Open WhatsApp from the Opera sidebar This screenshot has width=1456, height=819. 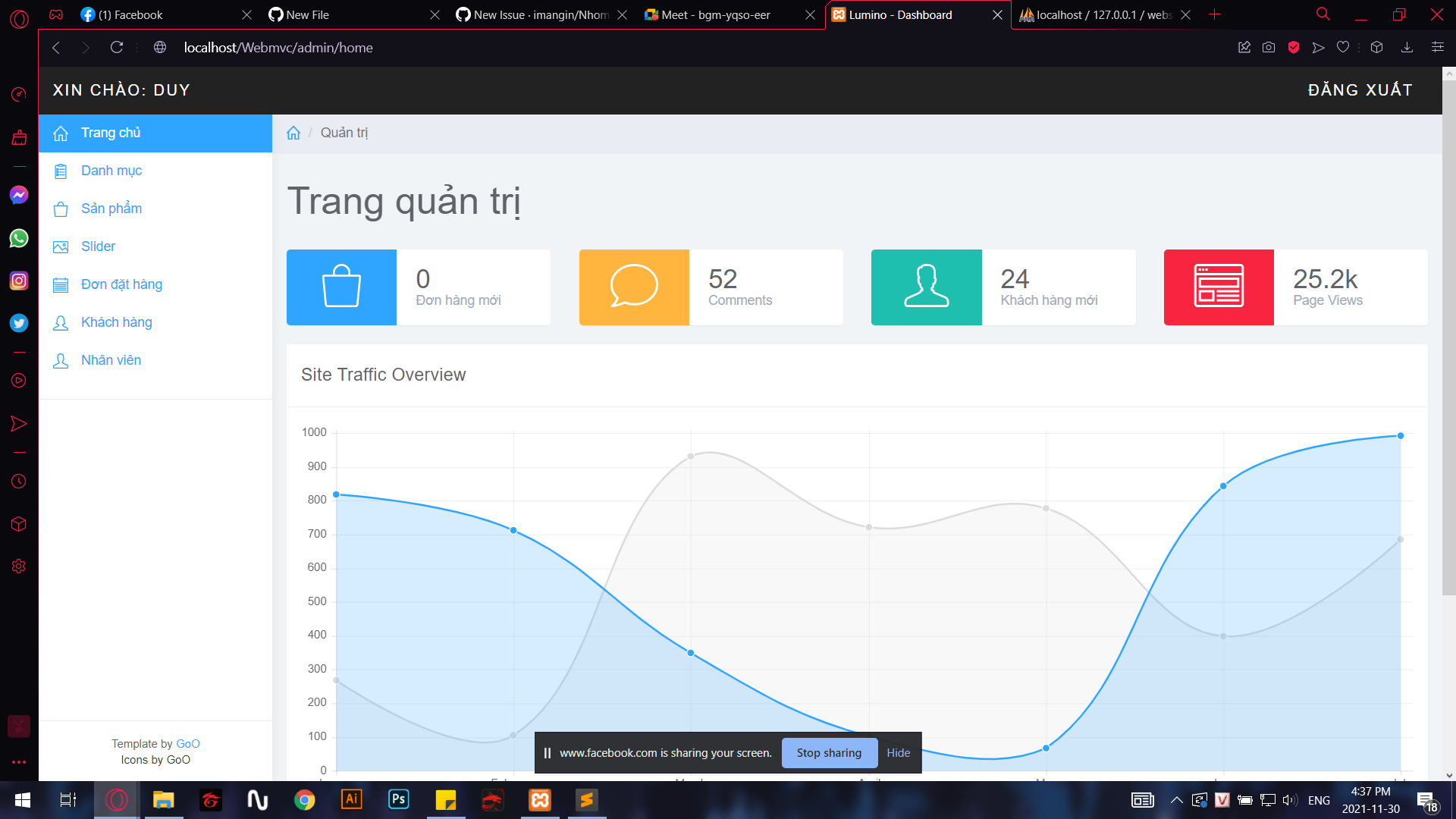coord(19,237)
